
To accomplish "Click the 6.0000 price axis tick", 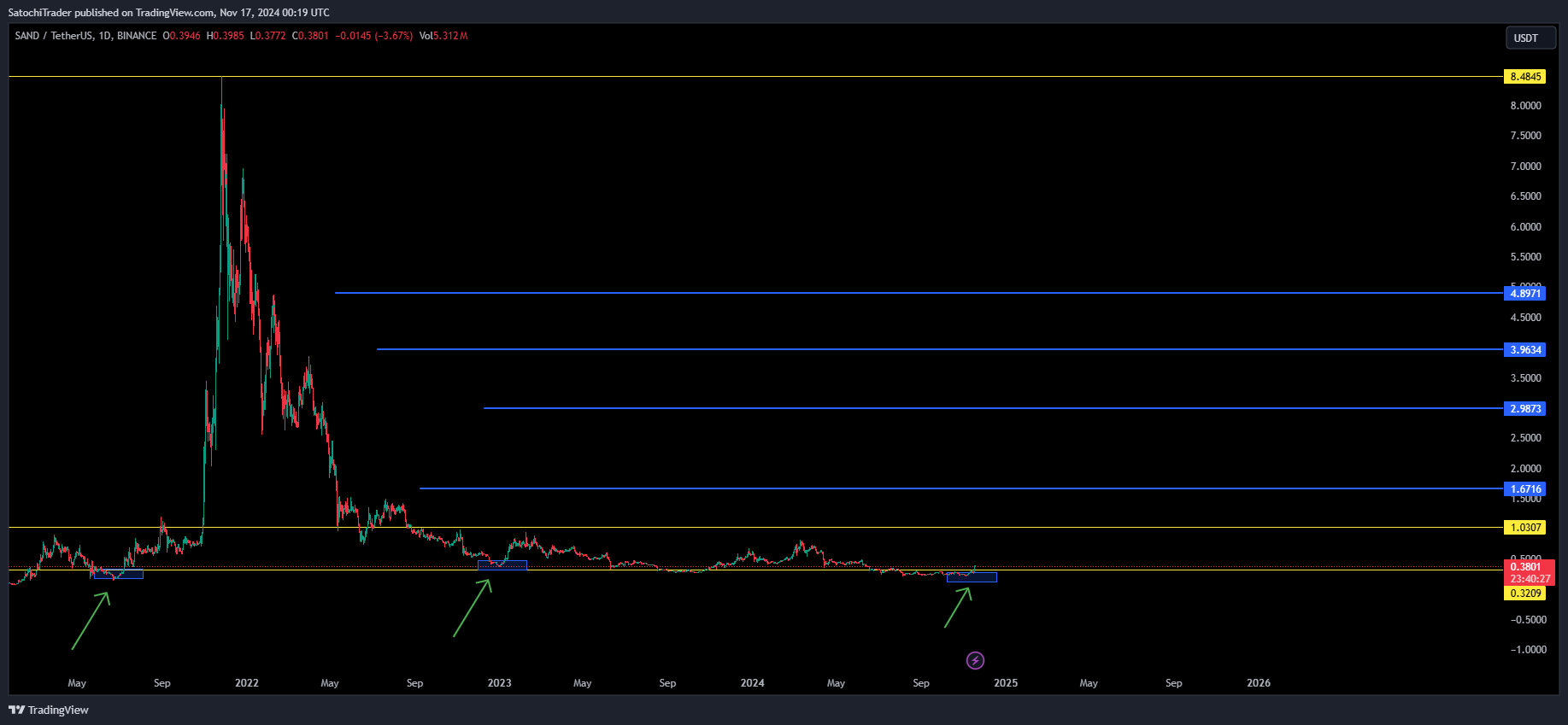I will pyautogui.click(x=1526, y=226).
